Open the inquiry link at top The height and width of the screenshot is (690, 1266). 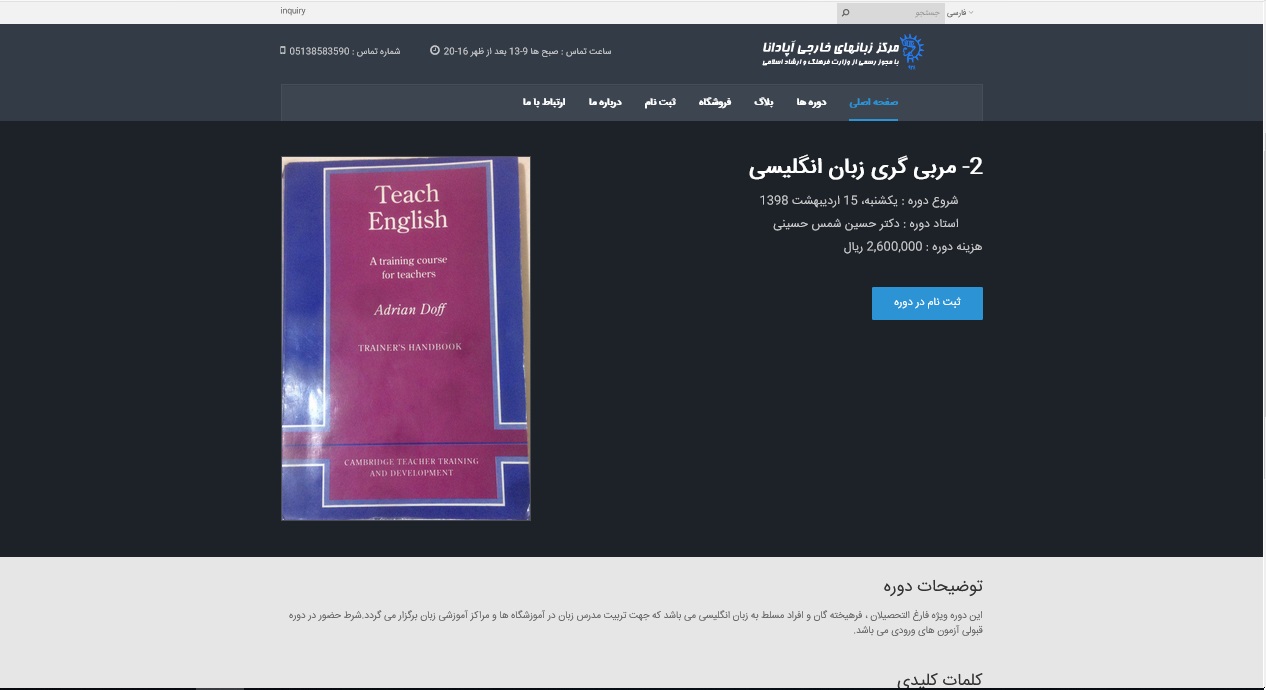[293, 11]
